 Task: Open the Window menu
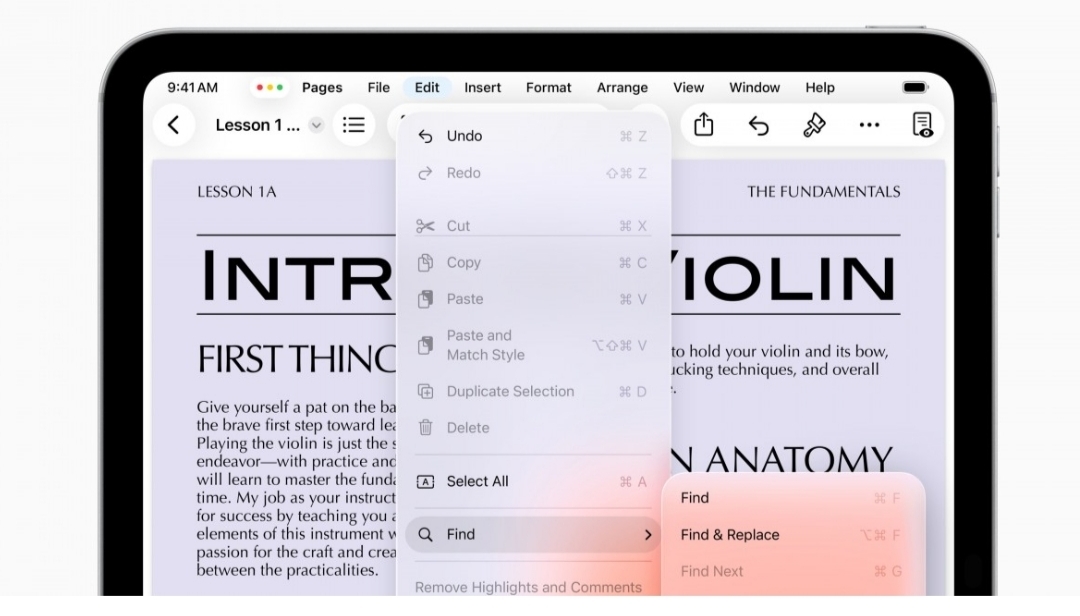click(x=754, y=88)
